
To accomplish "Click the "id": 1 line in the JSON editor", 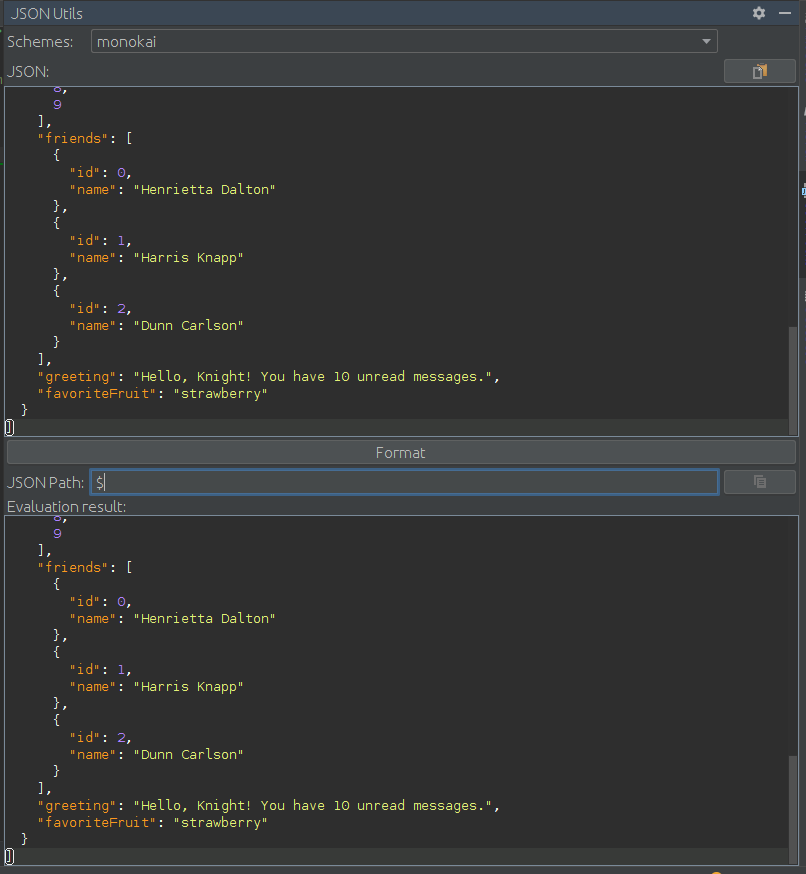I will click(x=100, y=241).
